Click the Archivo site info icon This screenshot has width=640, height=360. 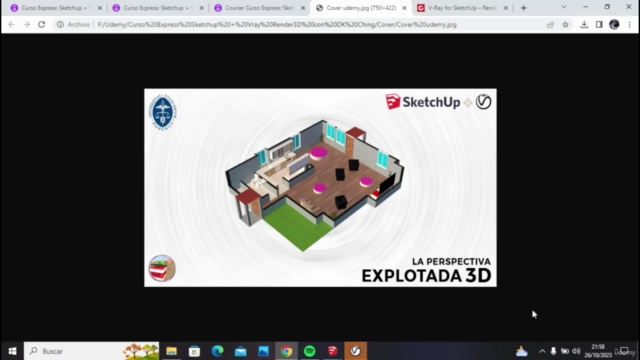tap(60, 24)
